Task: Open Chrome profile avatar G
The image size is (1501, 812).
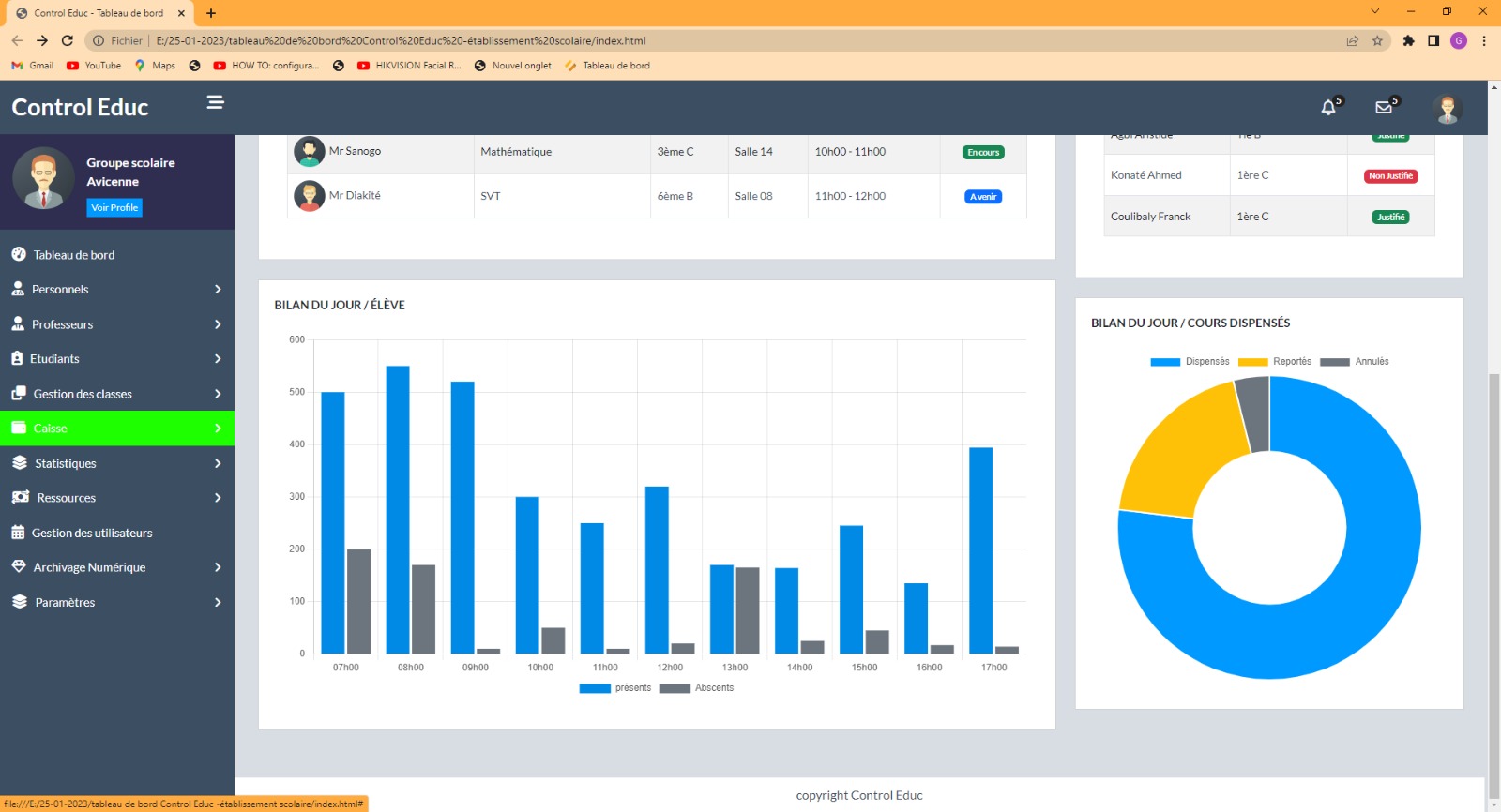Action: point(1459,40)
